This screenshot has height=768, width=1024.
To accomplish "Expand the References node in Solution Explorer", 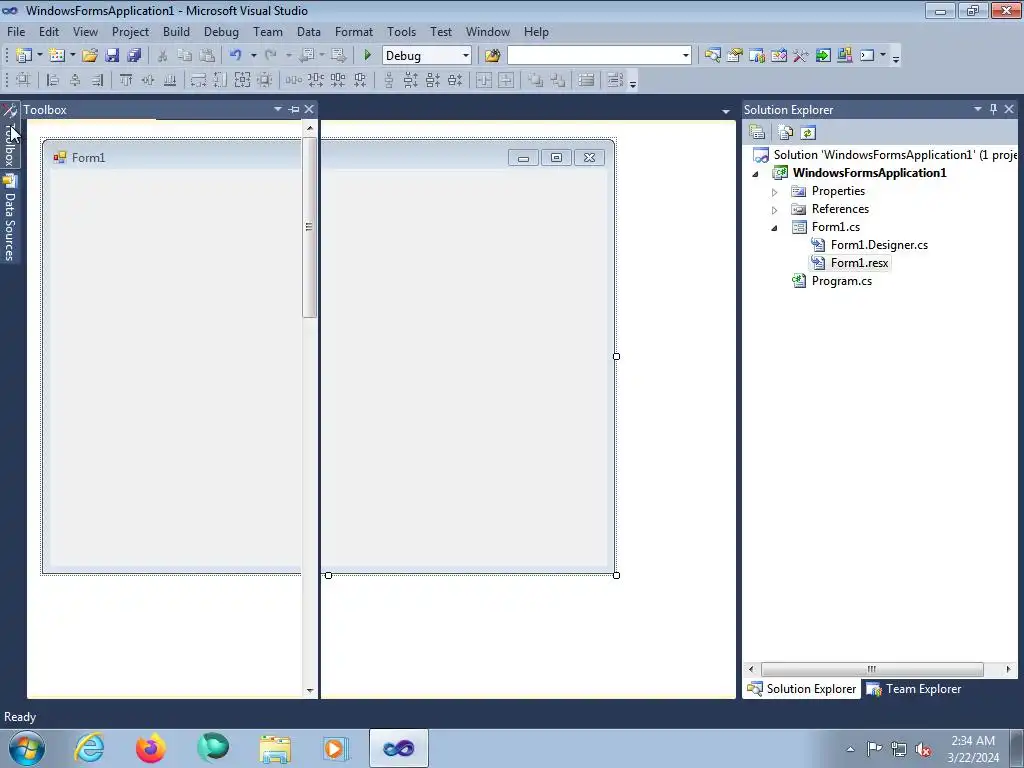I will (775, 210).
